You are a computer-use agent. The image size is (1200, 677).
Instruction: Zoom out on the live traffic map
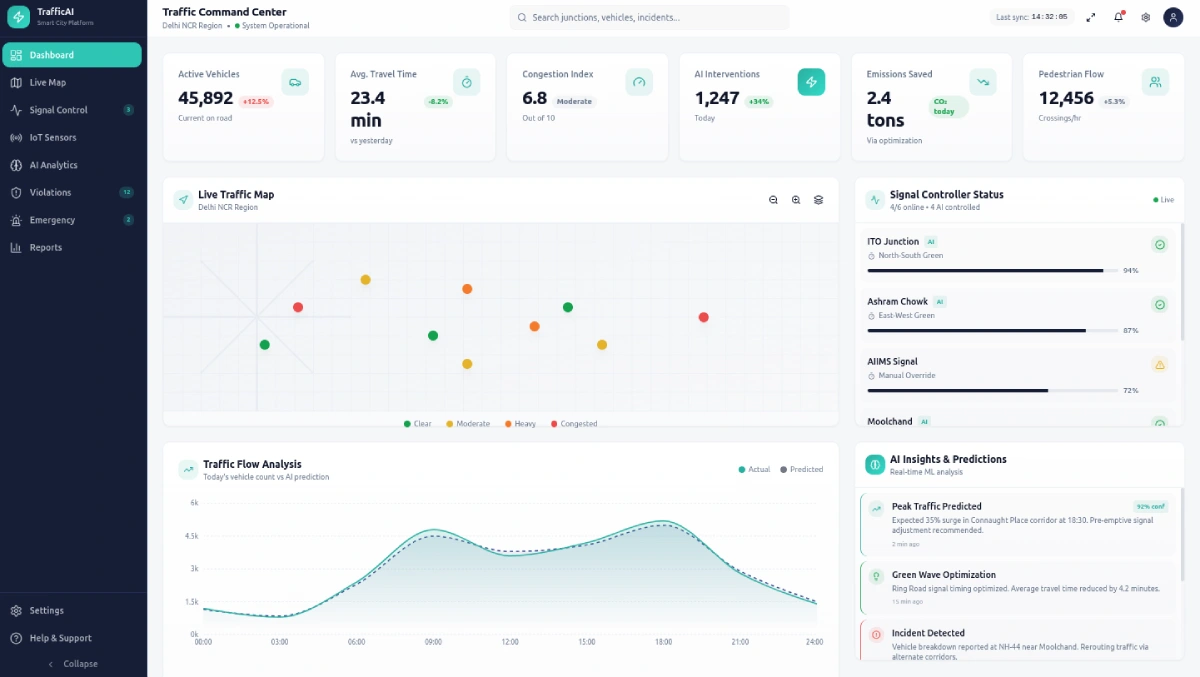(x=773, y=200)
